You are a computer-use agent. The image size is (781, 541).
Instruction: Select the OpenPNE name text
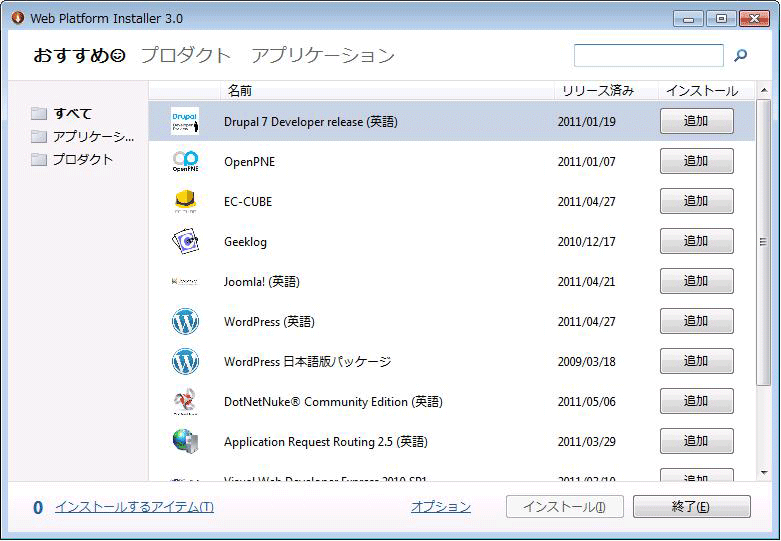click(250, 162)
